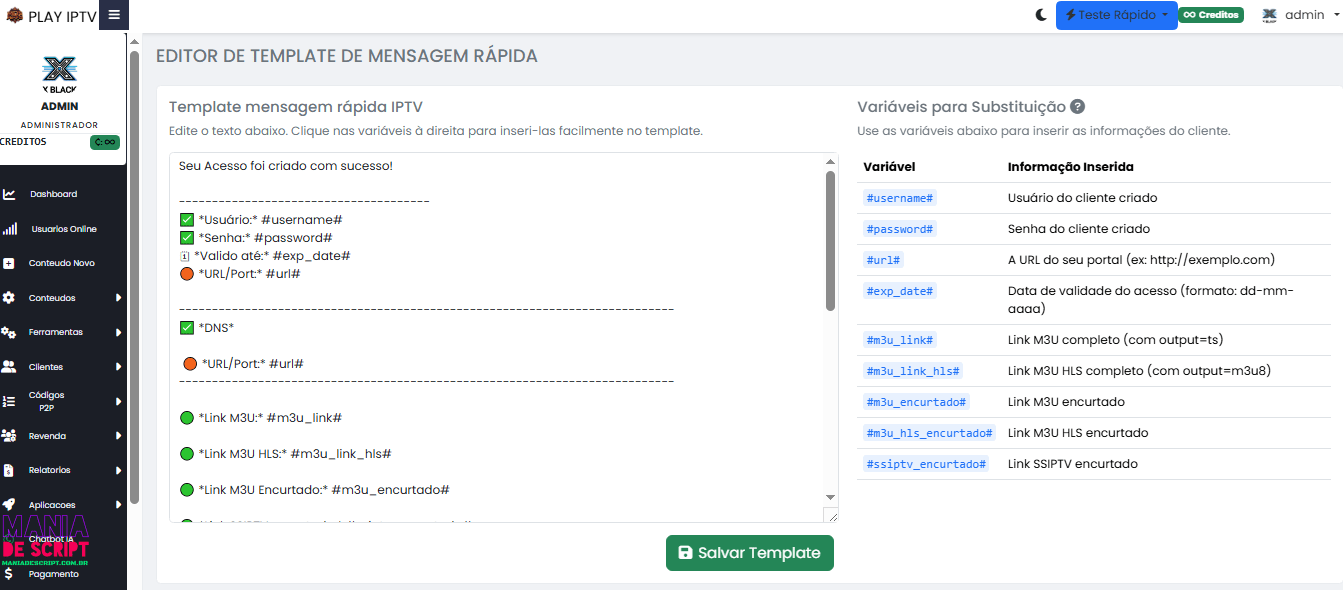Open Teste Rápido dropdown

[1116, 15]
